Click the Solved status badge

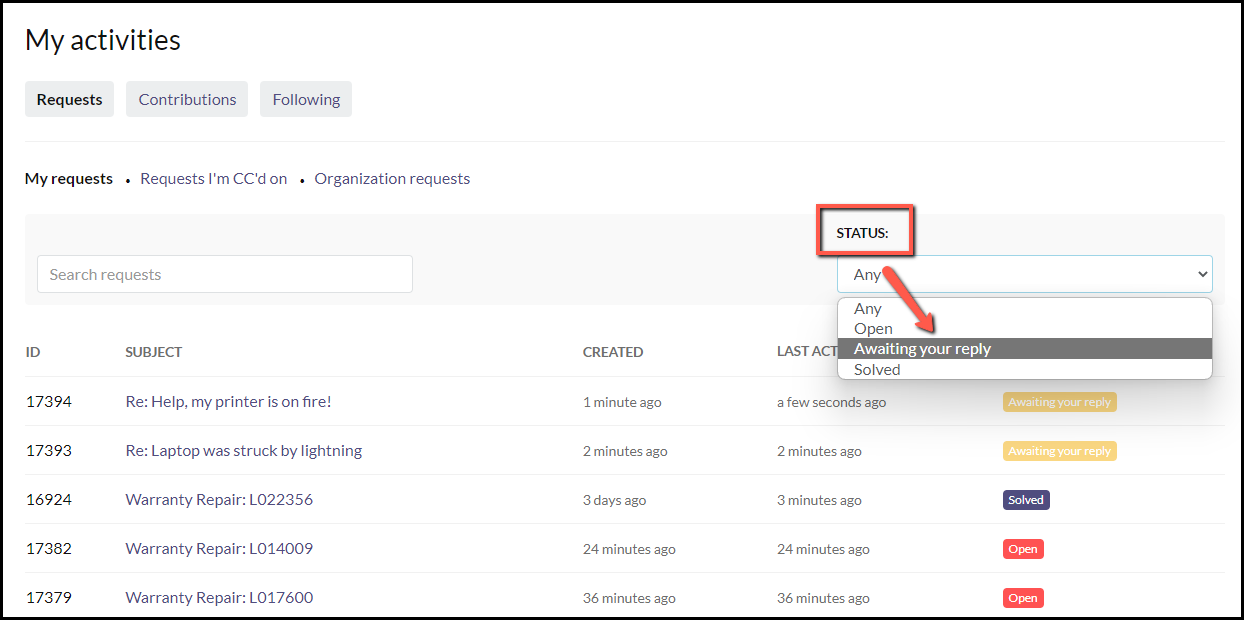coord(1026,500)
